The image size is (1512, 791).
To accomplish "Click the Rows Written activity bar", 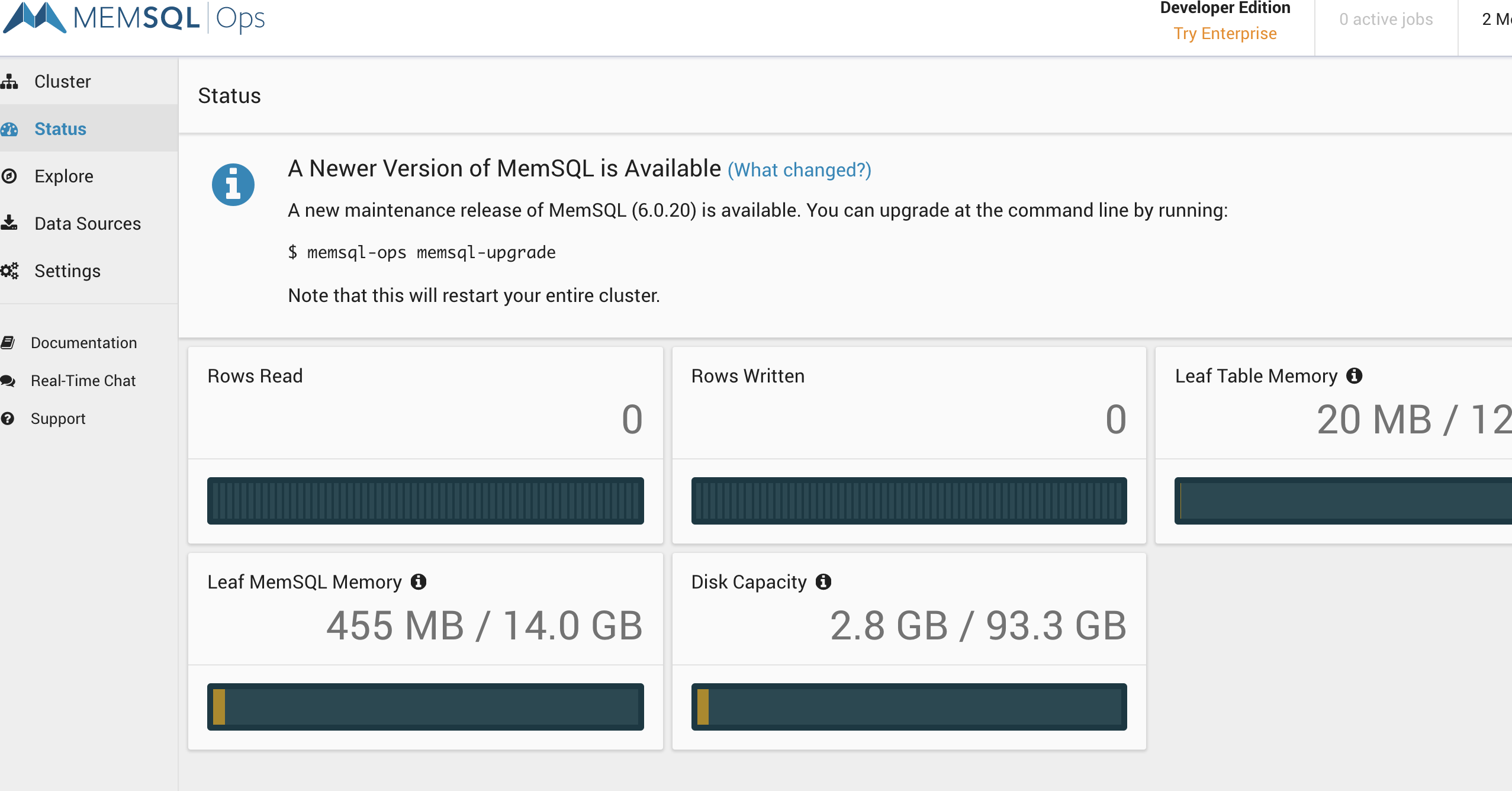I will 909,500.
